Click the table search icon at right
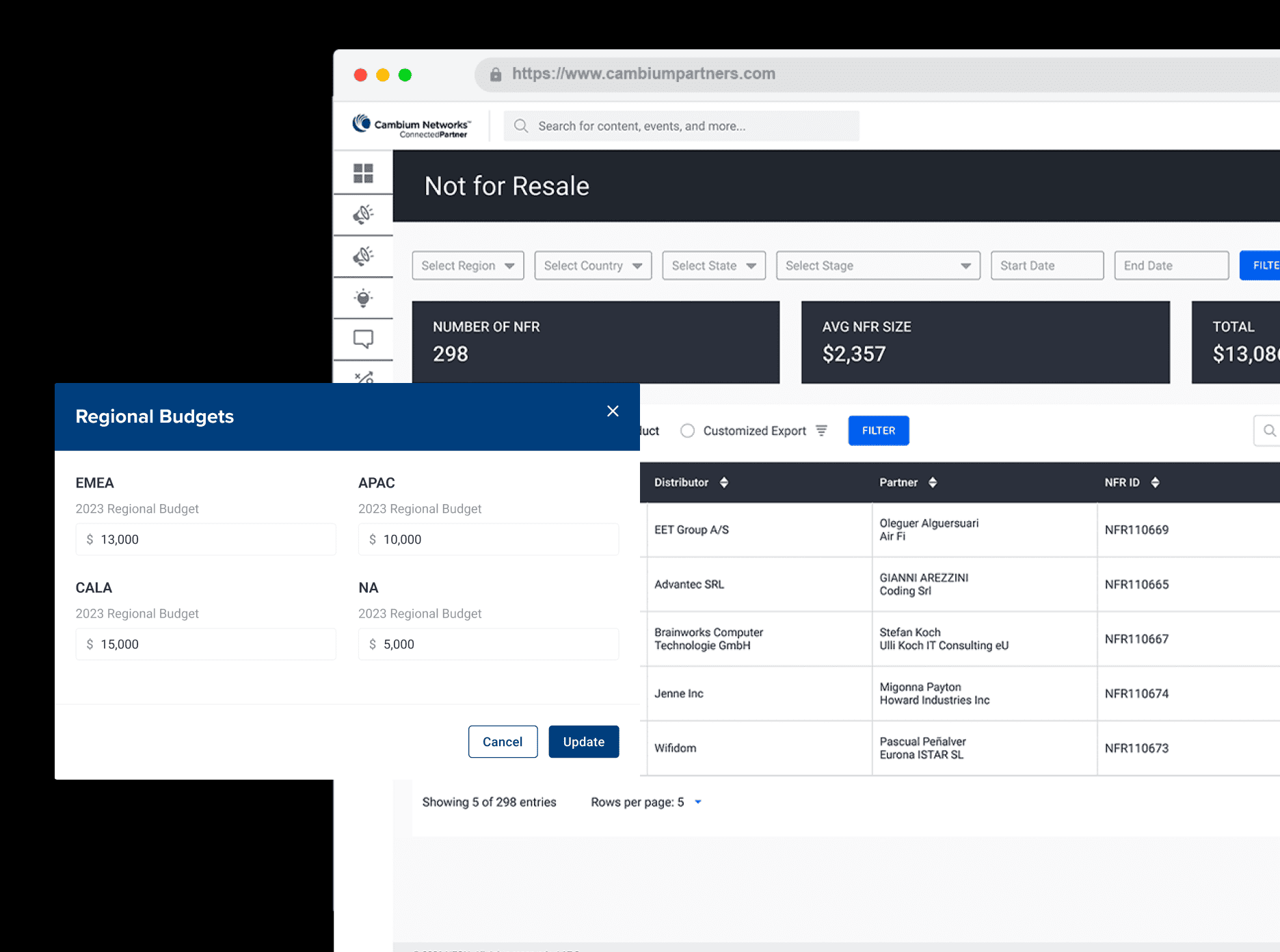 [1269, 431]
